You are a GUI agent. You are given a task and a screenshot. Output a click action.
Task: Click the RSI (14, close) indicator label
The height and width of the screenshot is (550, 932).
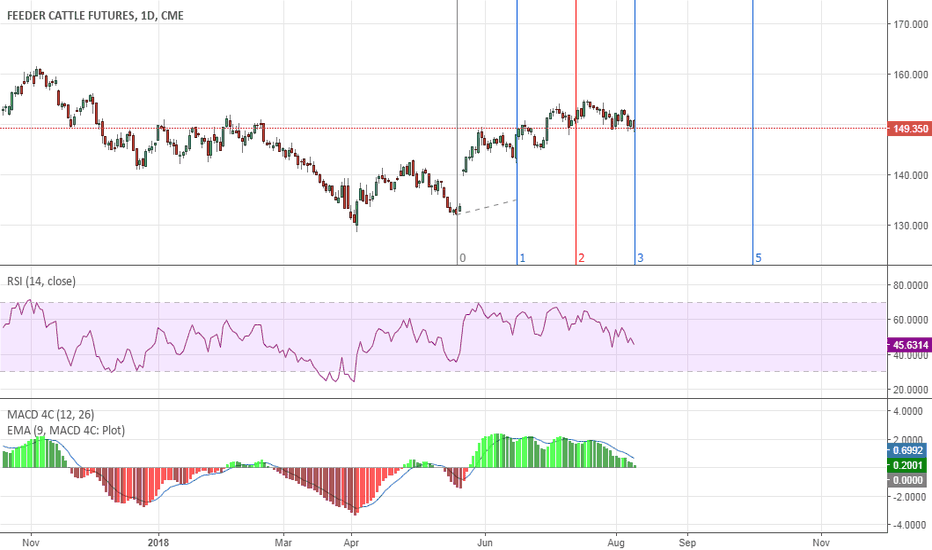42,281
